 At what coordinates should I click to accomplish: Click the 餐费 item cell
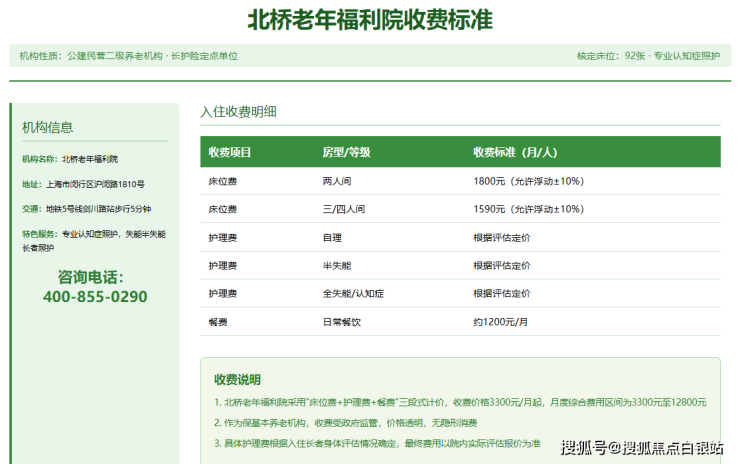[218, 322]
